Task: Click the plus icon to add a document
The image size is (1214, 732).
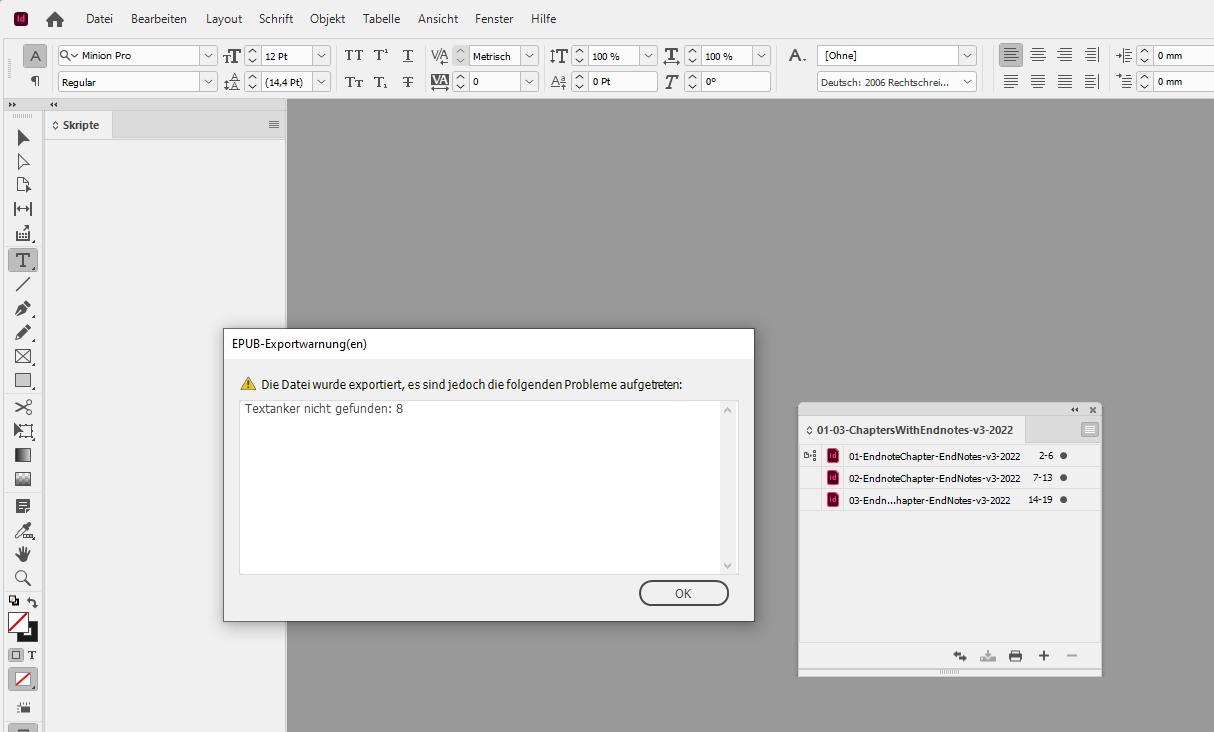Action: [1043, 655]
